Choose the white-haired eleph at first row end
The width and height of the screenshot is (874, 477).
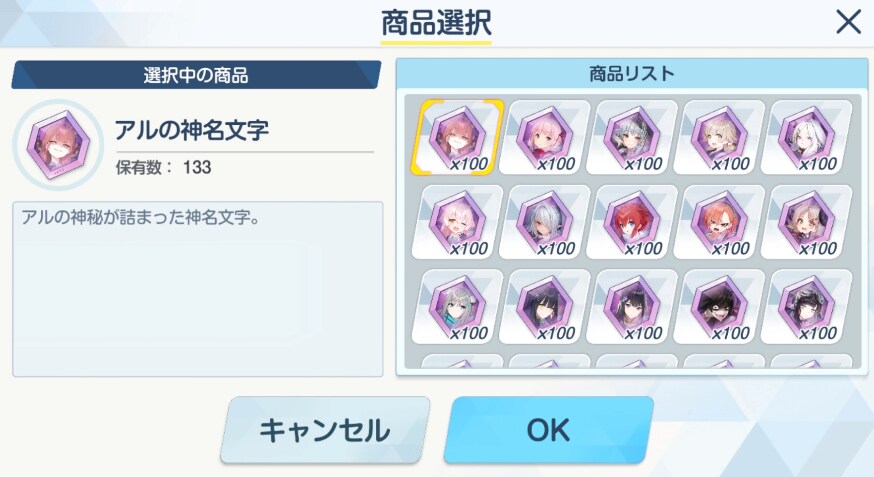click(x=807, y=137)
